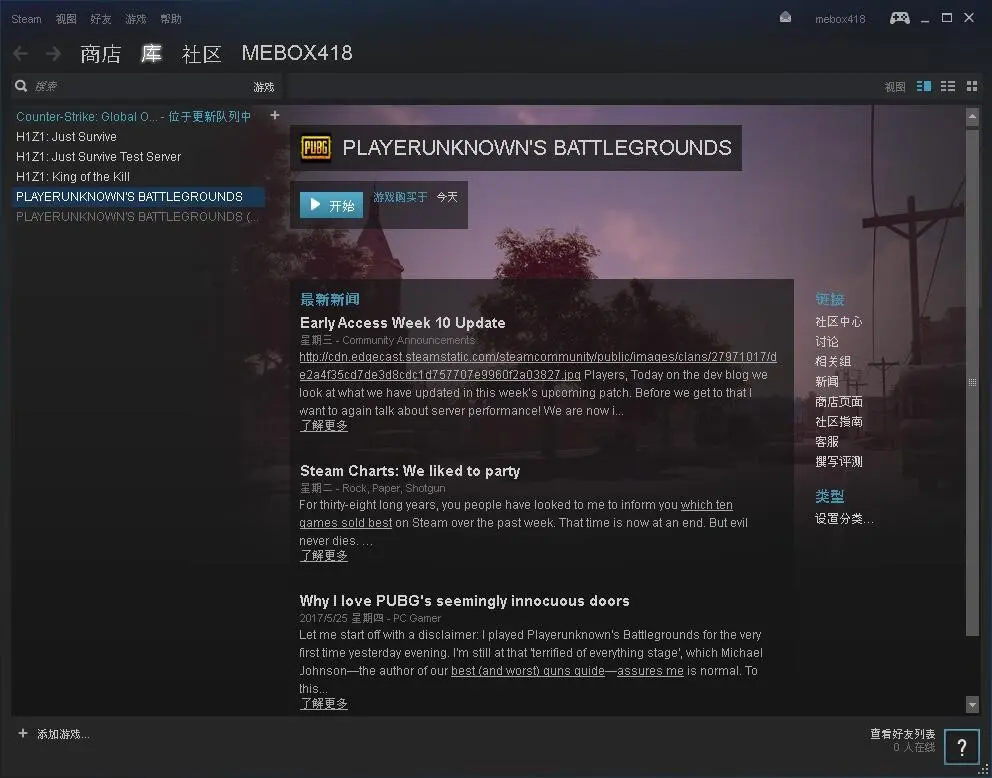The image size is (992, 778).
Task: Click 撰写评测 link
Action: click(x=839, y=462)
